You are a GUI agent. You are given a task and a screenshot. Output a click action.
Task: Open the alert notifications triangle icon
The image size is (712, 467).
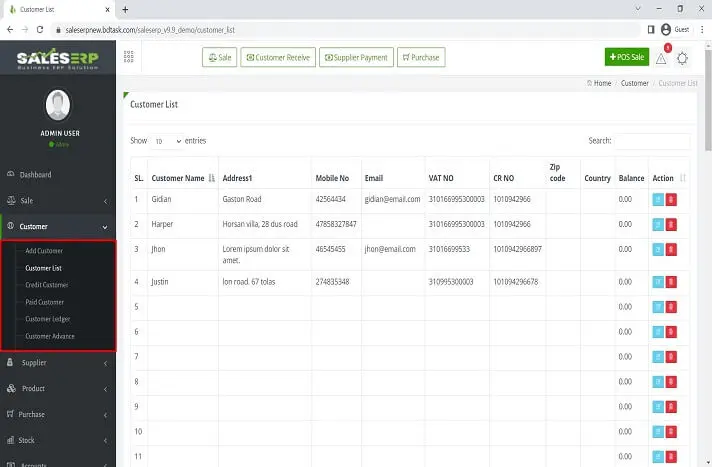[x=661, y=58]
